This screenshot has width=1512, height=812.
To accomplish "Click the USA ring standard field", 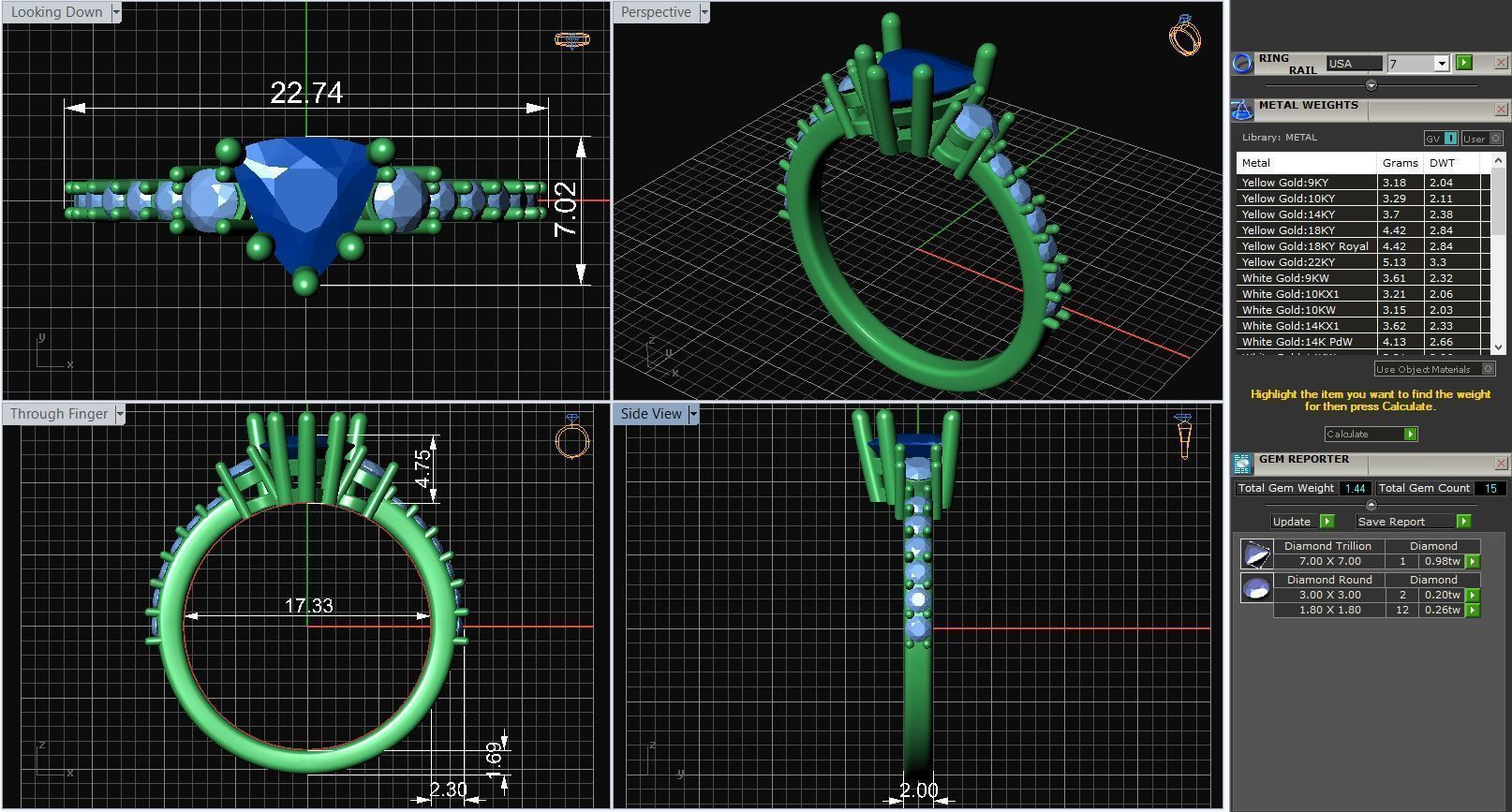I will [1354, 64].
